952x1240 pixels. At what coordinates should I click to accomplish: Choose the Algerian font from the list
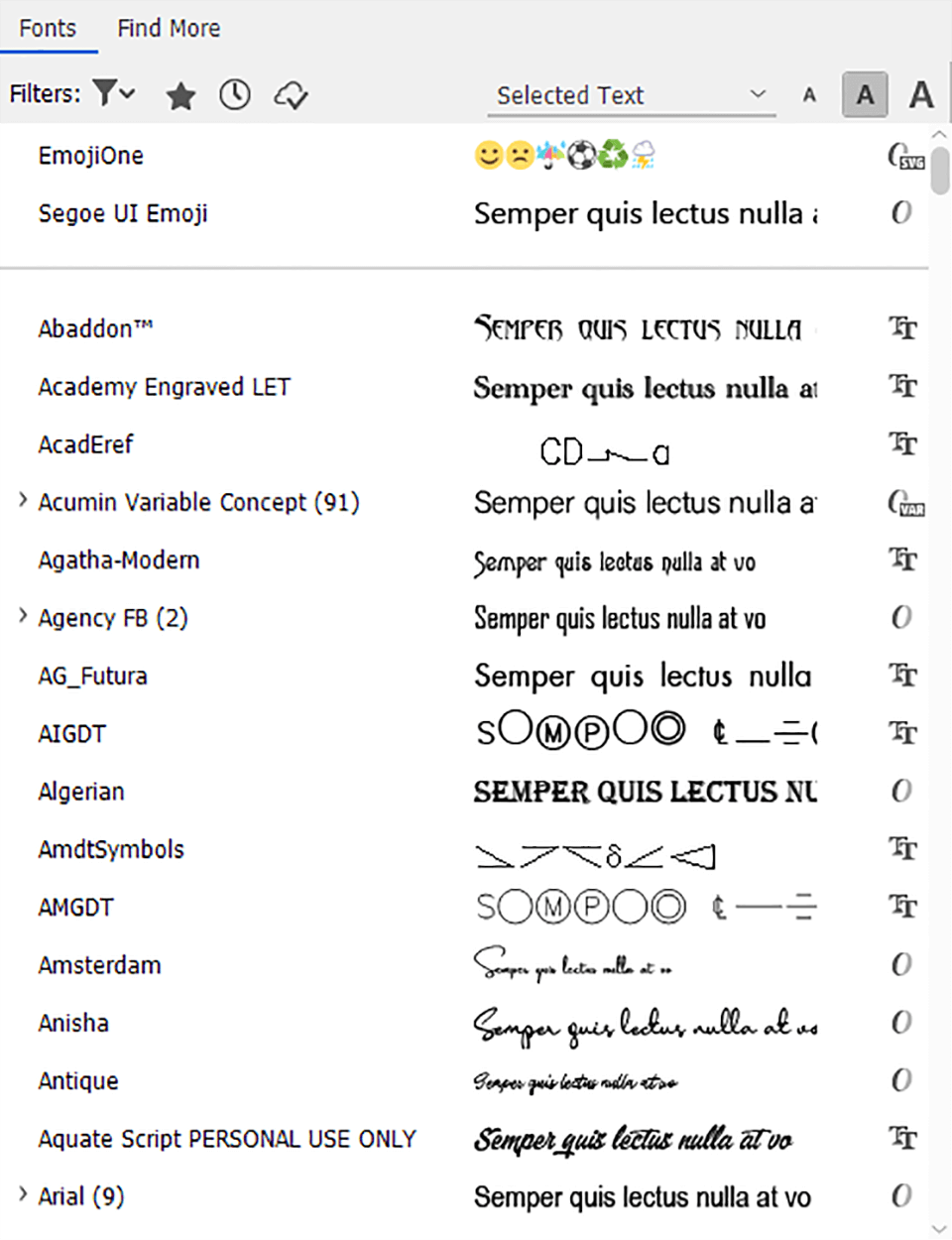point(81,791)
